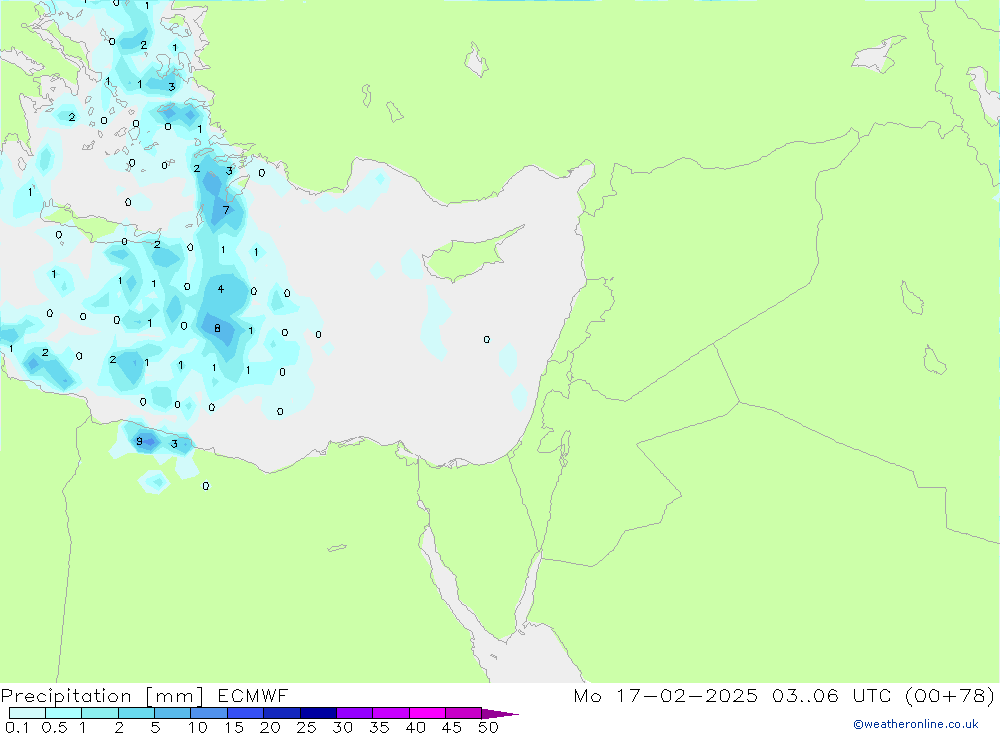This screenshot has height=733, width=1000.
Task: Click the 20–25 mm dark blue swatch
Action: [x=282, y=713]
